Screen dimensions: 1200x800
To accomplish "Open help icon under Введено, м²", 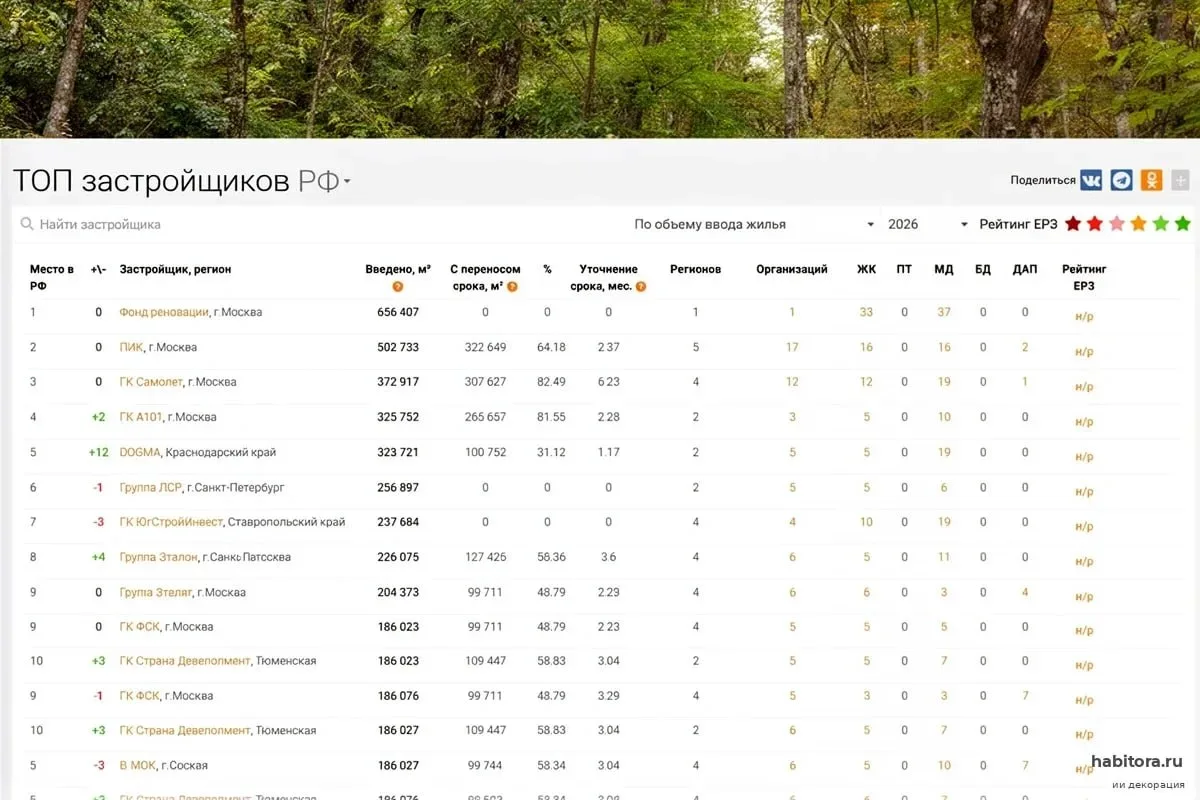I will 398,287.
